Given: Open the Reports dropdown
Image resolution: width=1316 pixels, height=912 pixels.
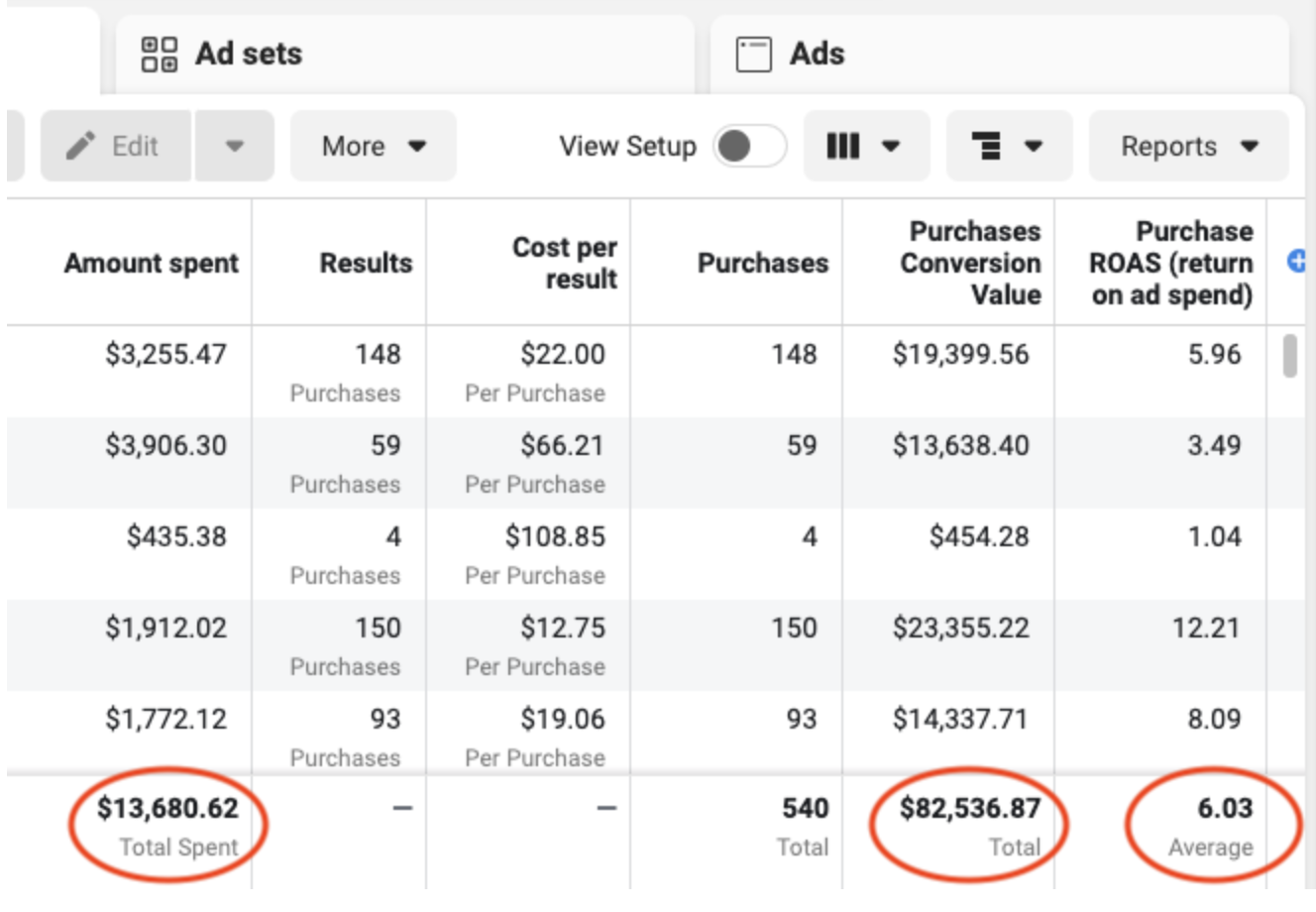Looking at the screenshot, I should click(1189, 146).
